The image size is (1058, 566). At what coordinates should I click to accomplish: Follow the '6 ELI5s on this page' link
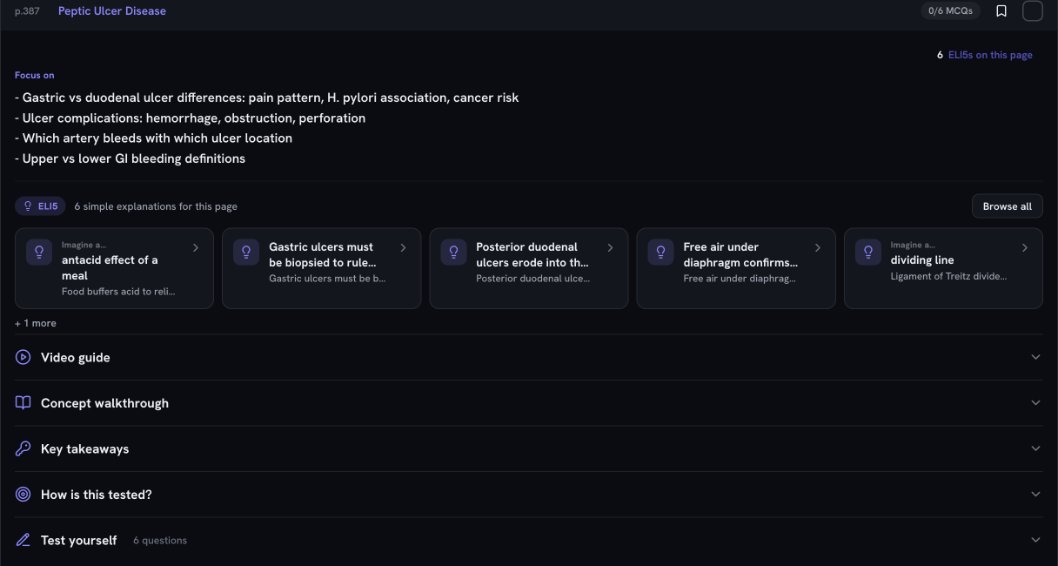click(984, 55)
